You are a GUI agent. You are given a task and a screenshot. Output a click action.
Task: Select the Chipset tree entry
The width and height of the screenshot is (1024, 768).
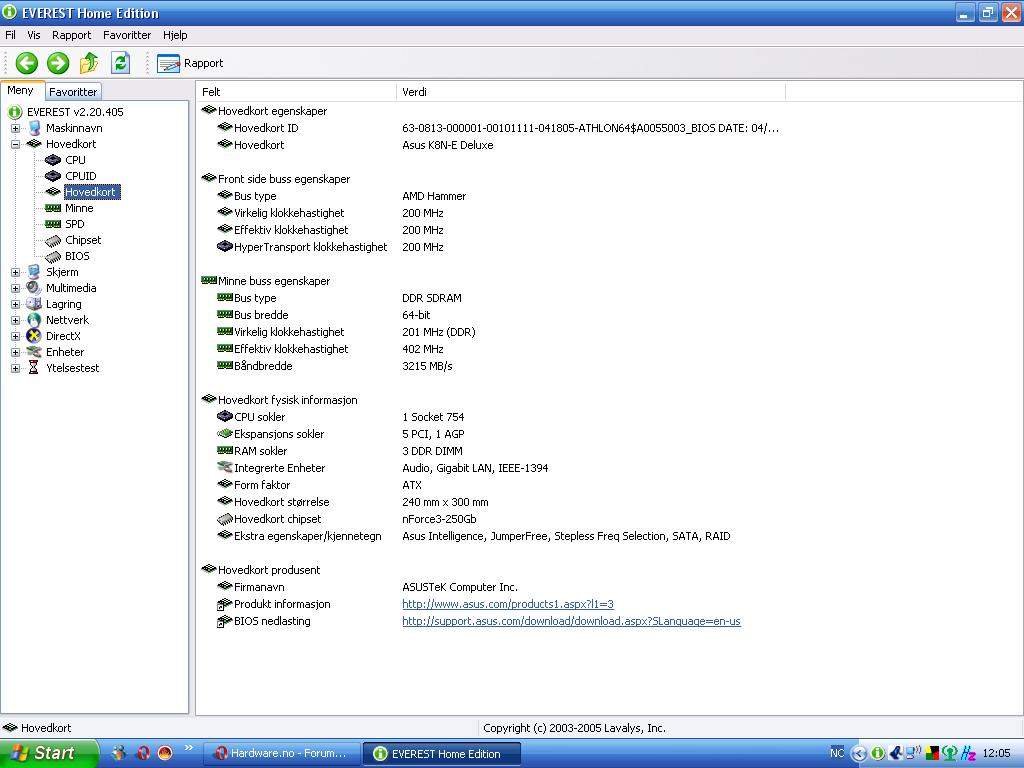click(x=83, y=240)
